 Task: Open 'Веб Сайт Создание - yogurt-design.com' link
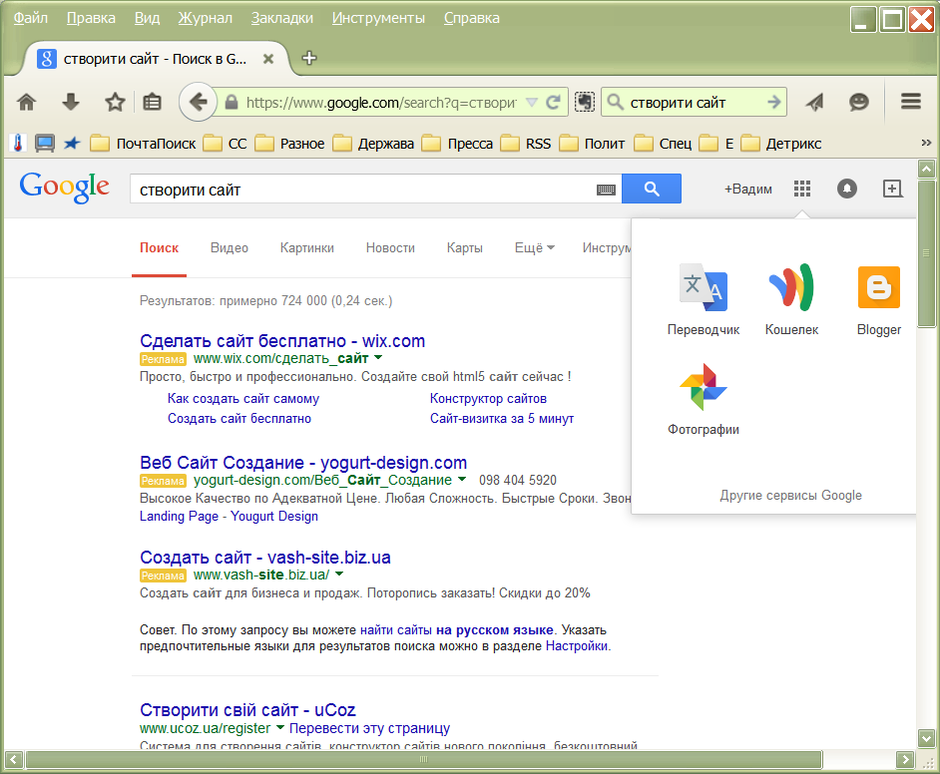point(303,462)
